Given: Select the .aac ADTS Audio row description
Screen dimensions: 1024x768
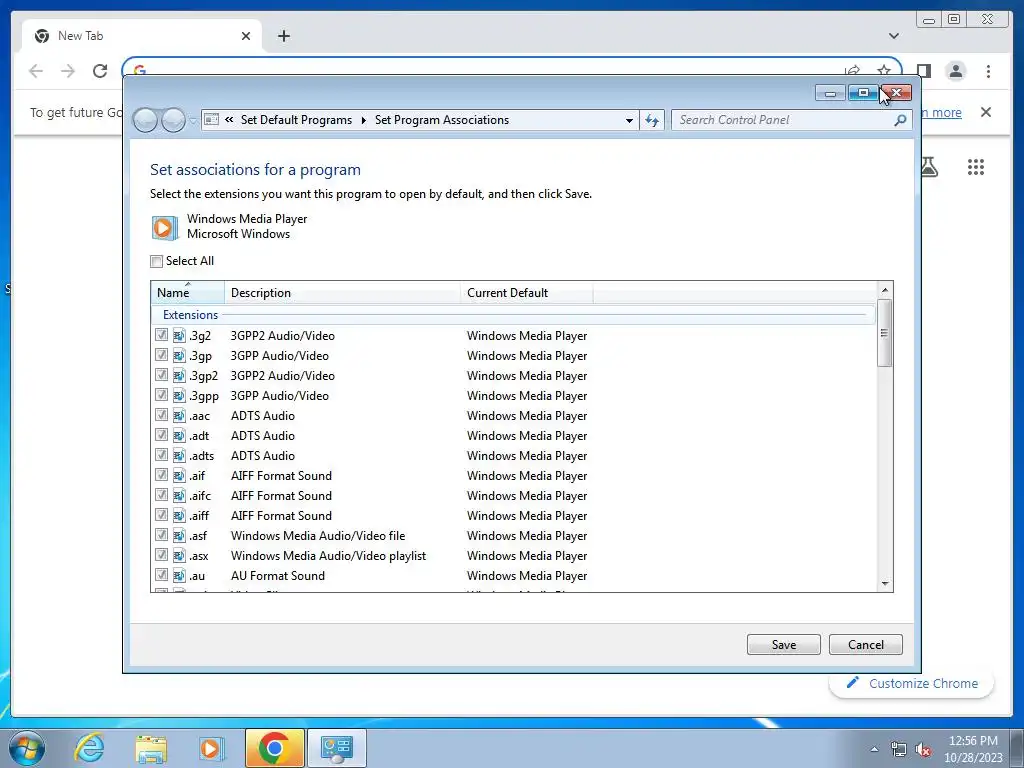Looking at the screenshot, I should pos(263,415).
